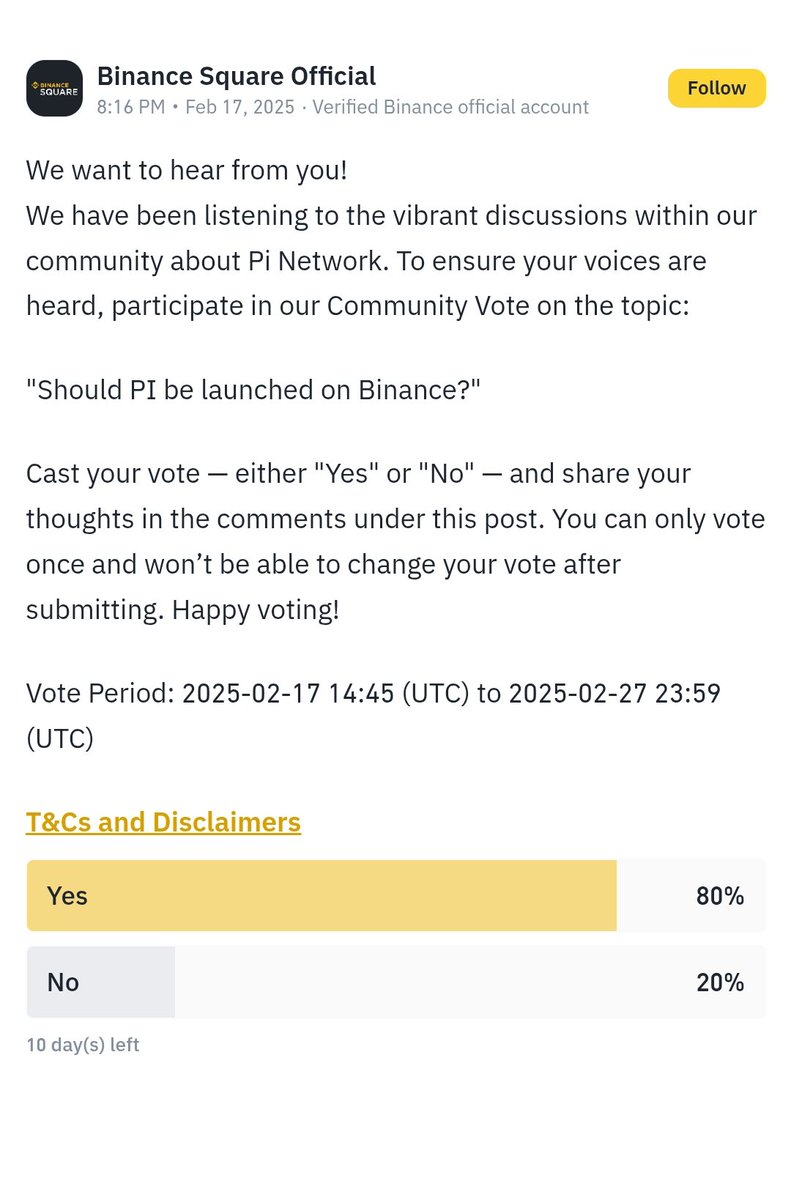Vote No in the community poll

(396, 982)
